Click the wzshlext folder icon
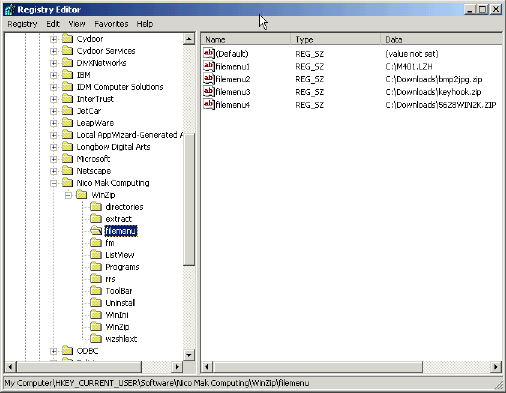Image resolution: width=506 pixels, height=393 pixels. click(x=96, y=339)
